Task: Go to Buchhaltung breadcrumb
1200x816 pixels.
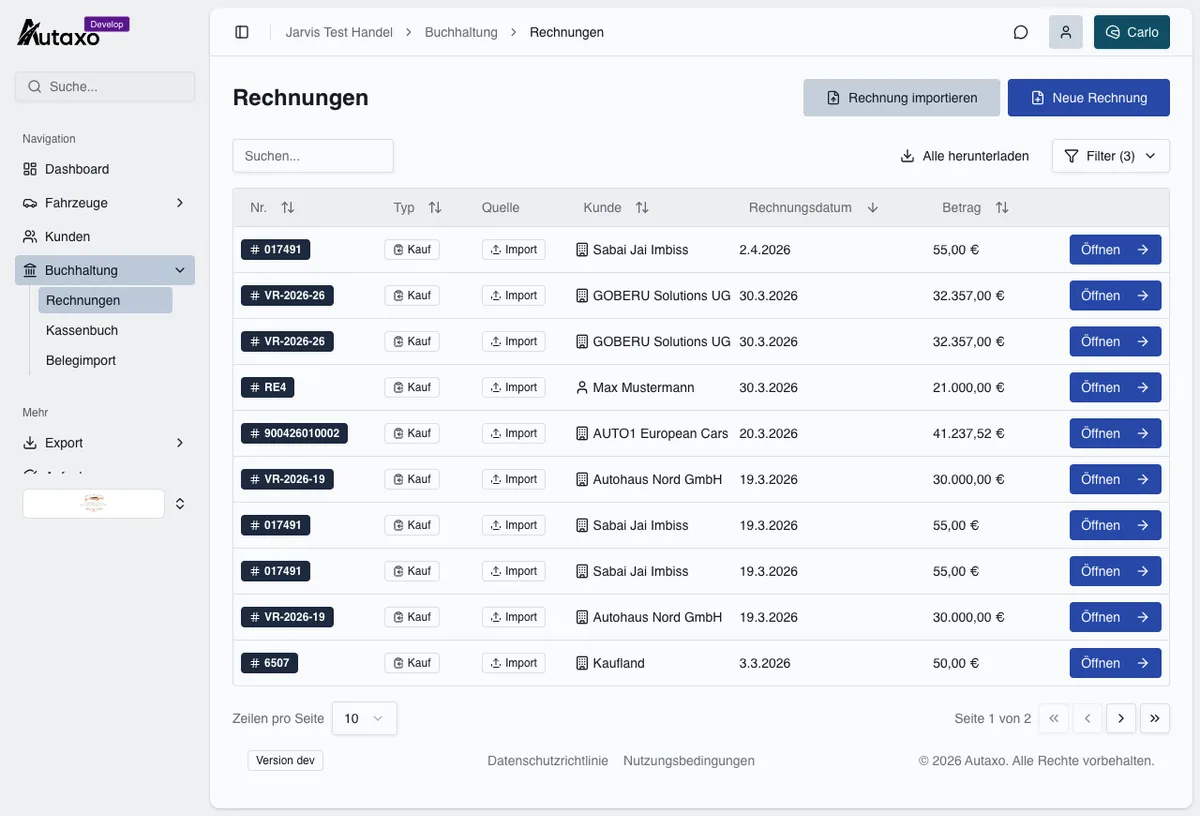Action: 461,32
